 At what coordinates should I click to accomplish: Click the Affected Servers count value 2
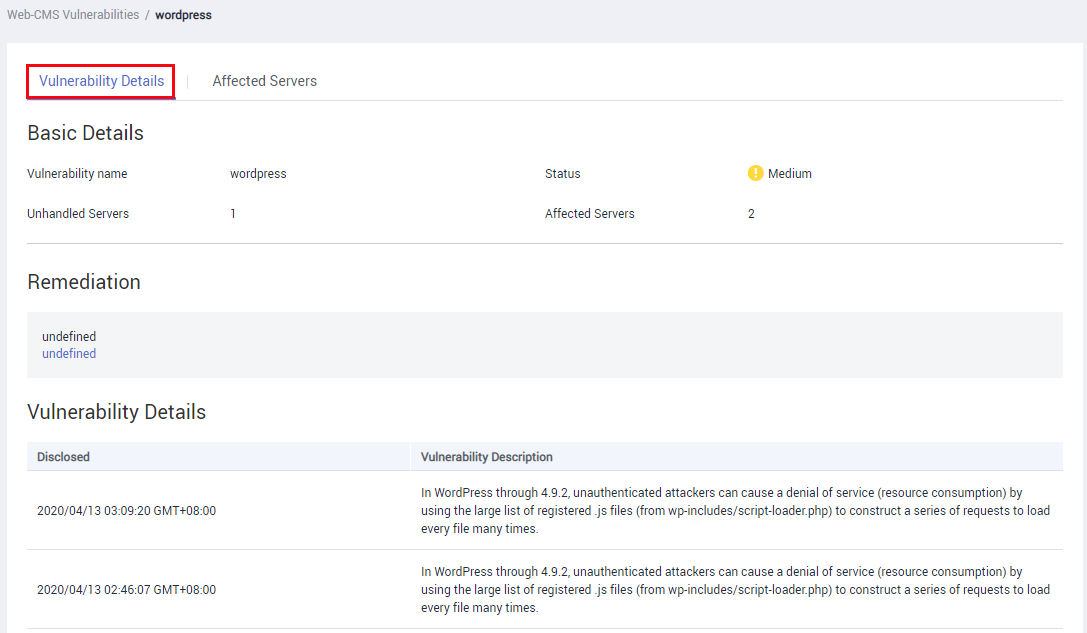click(x=751, y=214)
